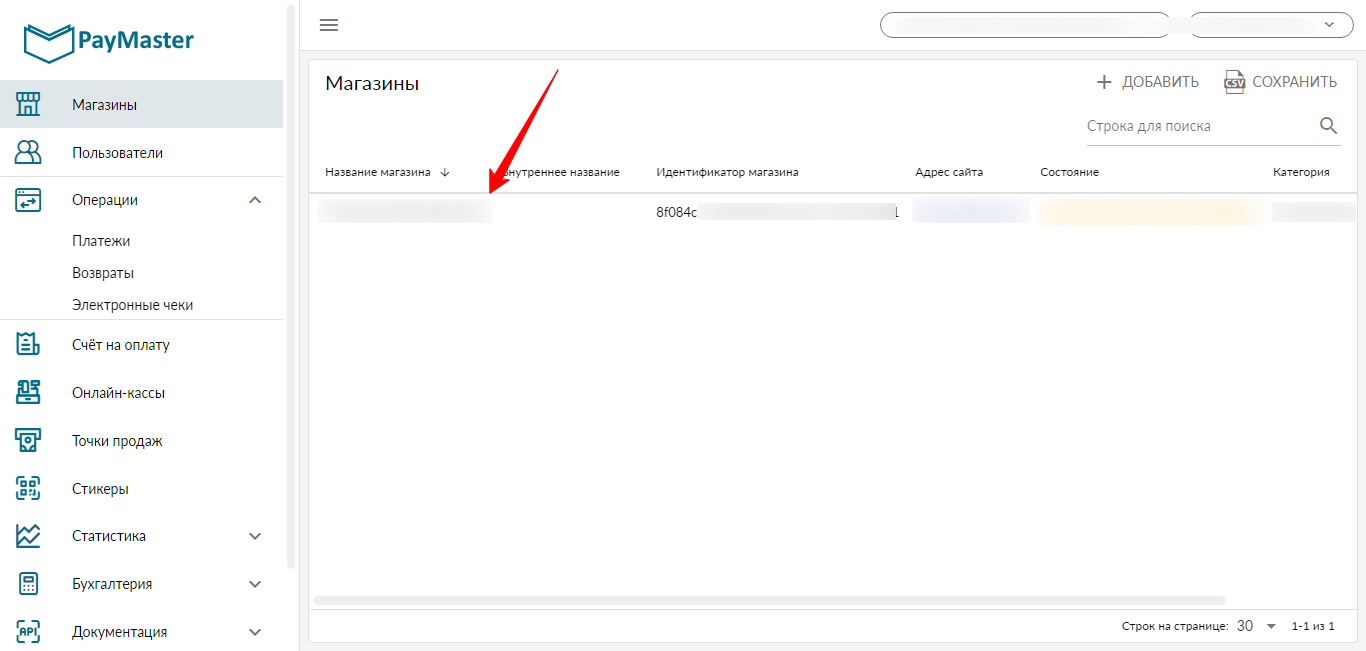The height and width of the screenshot is (651, 1366).
Task: Expand the Бухгалтерия section
Action: click(x=255, y=584)
